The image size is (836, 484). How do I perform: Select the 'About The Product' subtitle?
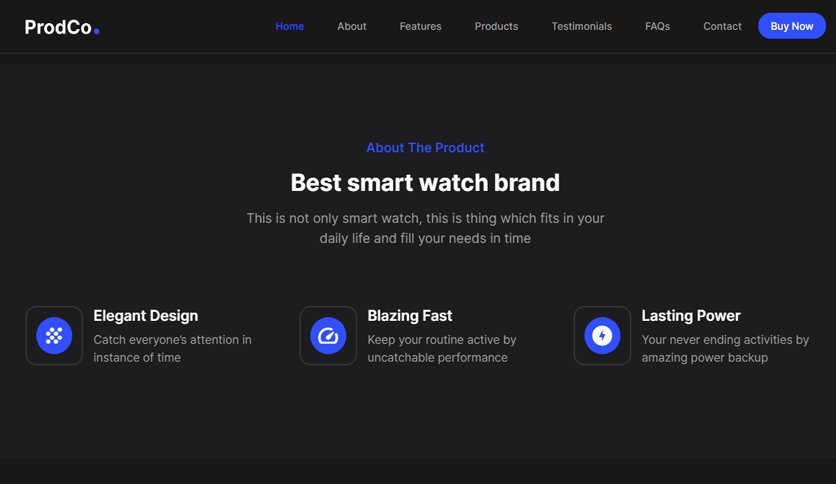point(425,148)
